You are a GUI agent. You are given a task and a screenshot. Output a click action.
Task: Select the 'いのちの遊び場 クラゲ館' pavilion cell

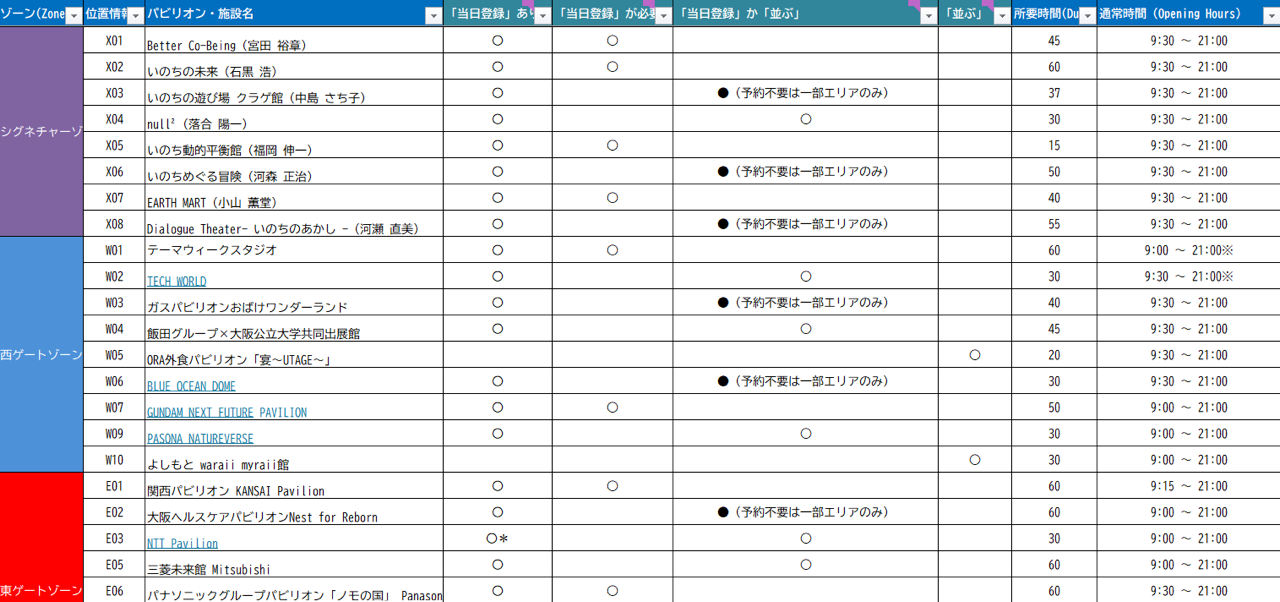click(294, 93)
